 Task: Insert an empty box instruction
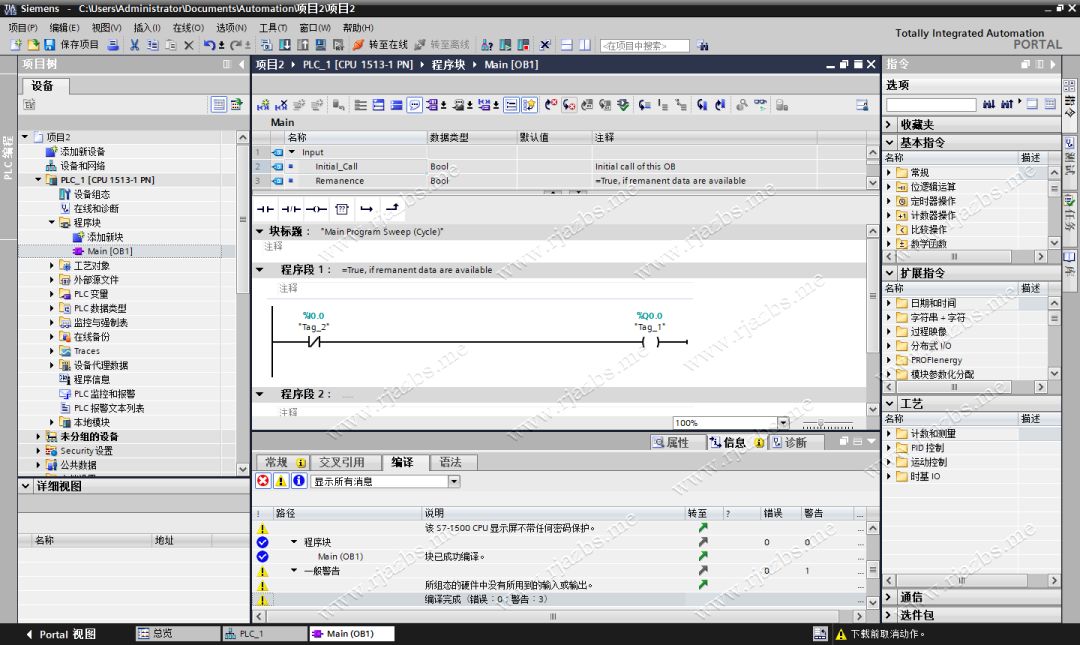(340, 208)
